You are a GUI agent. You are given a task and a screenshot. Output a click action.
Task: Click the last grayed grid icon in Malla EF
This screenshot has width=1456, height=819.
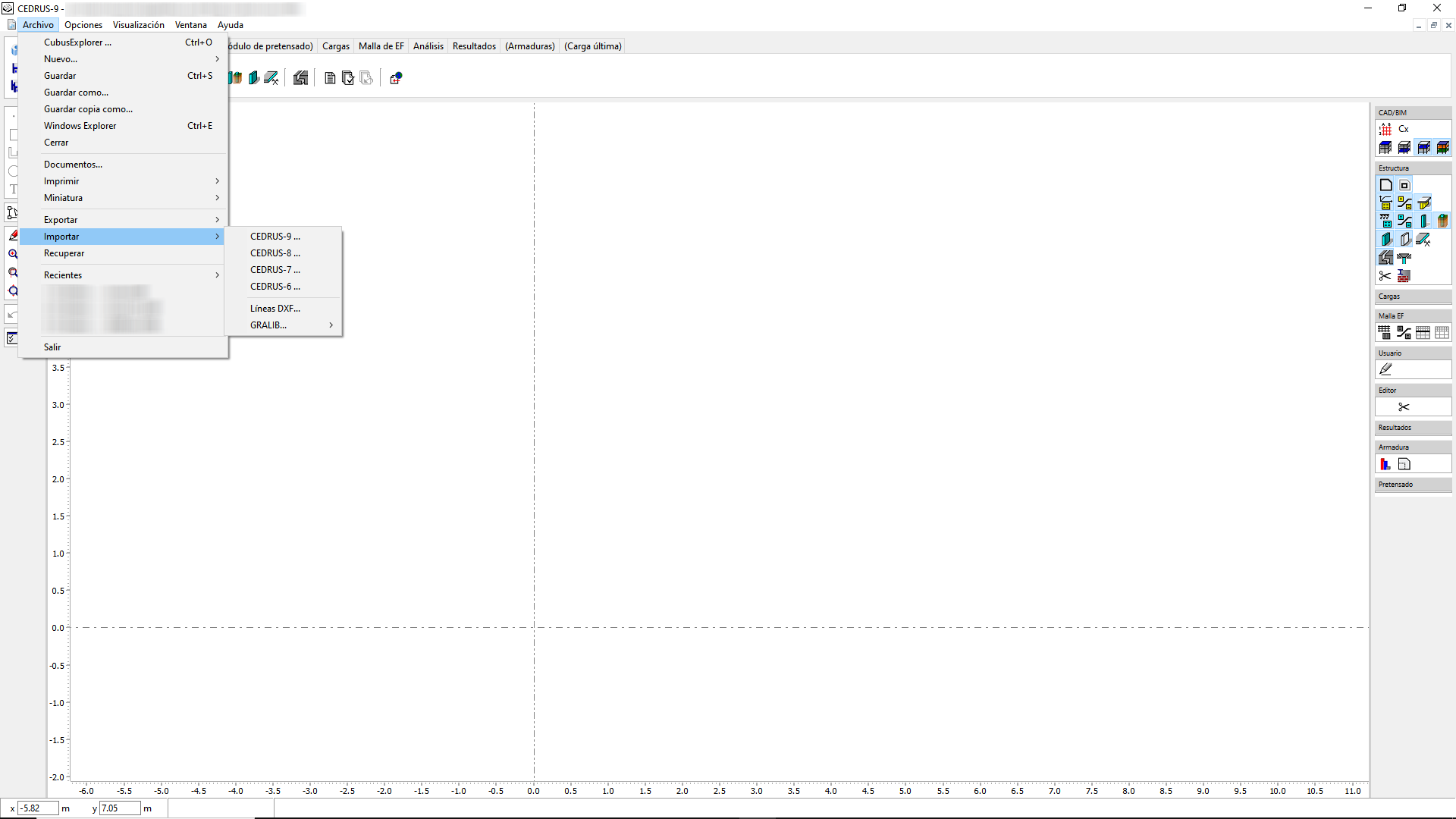pos(1442,332)
